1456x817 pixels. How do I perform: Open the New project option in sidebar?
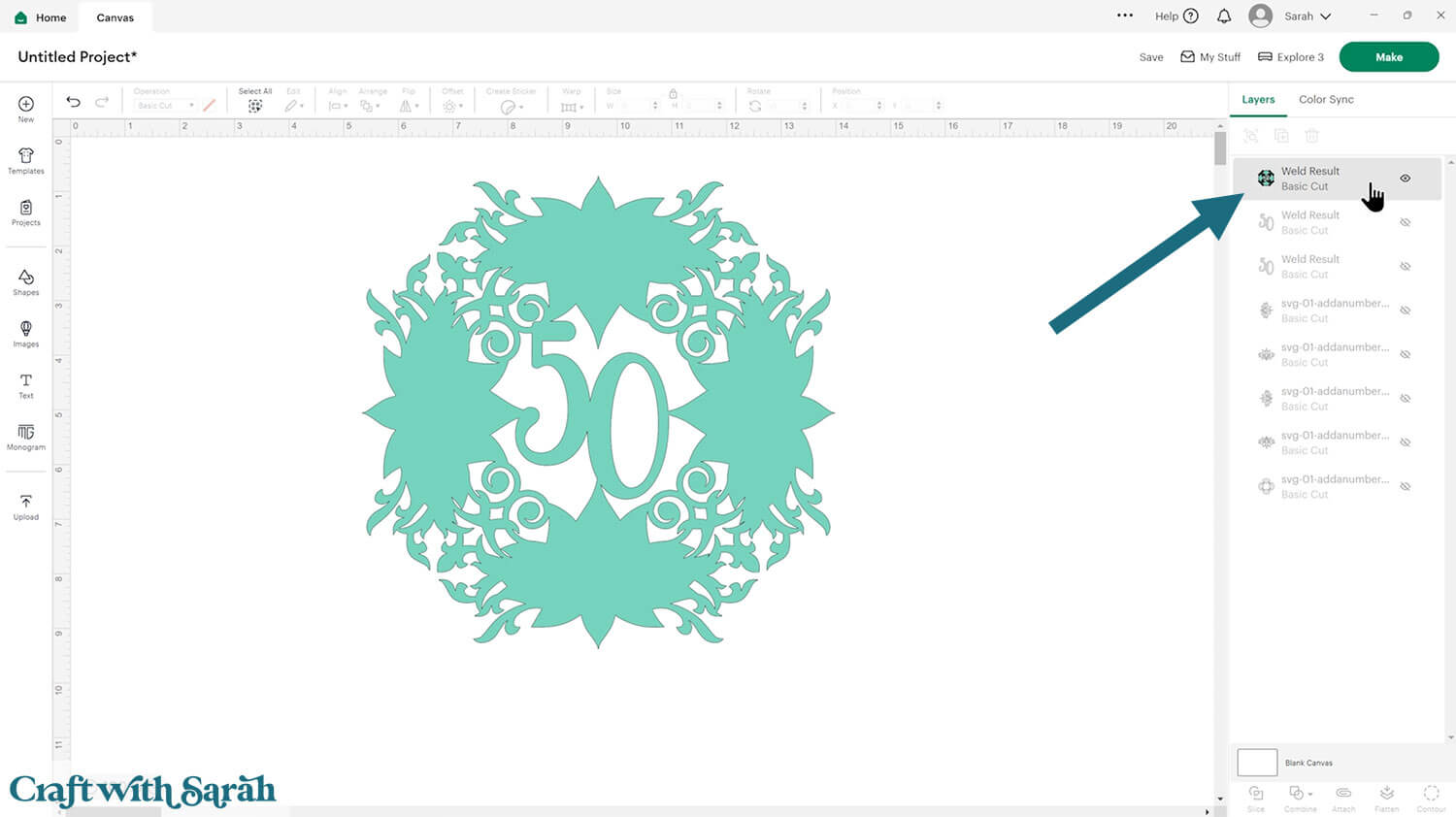pos(26,109)
